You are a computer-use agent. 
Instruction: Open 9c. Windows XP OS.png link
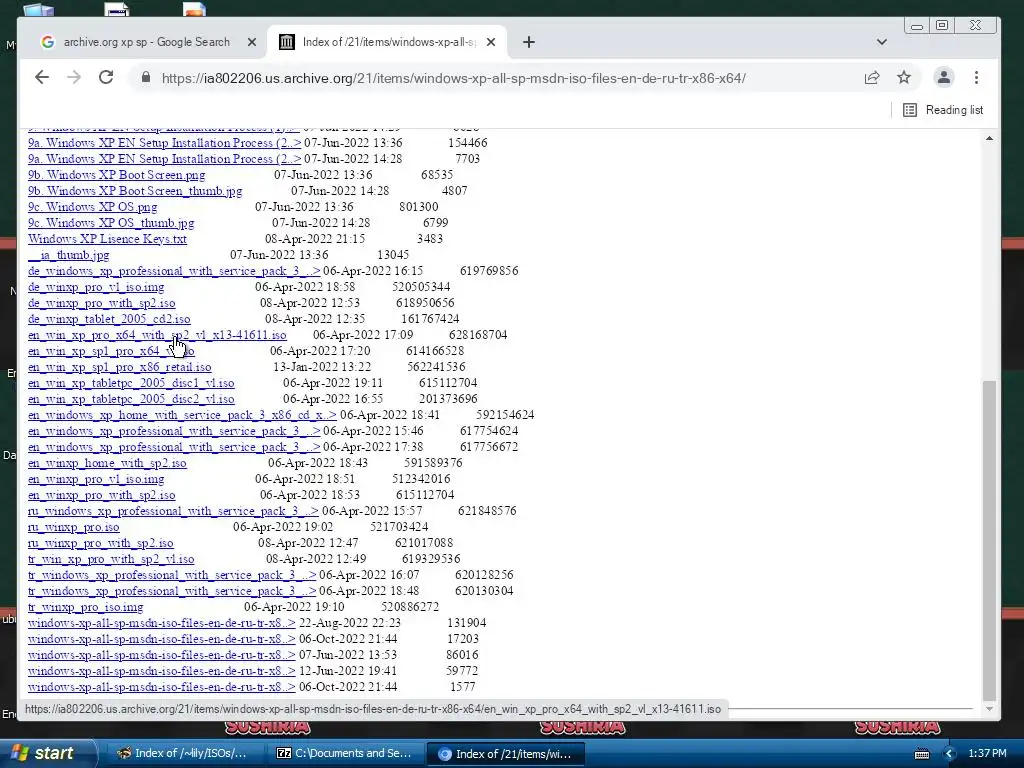[93, 207]
